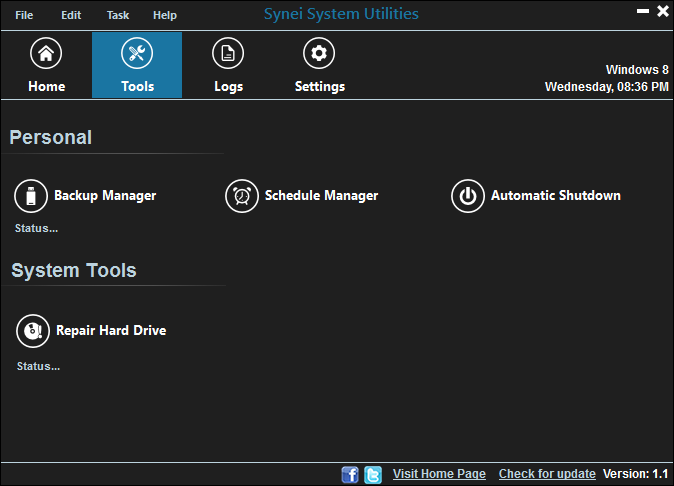Open Schedule Manager via its text label

point(321,196)
